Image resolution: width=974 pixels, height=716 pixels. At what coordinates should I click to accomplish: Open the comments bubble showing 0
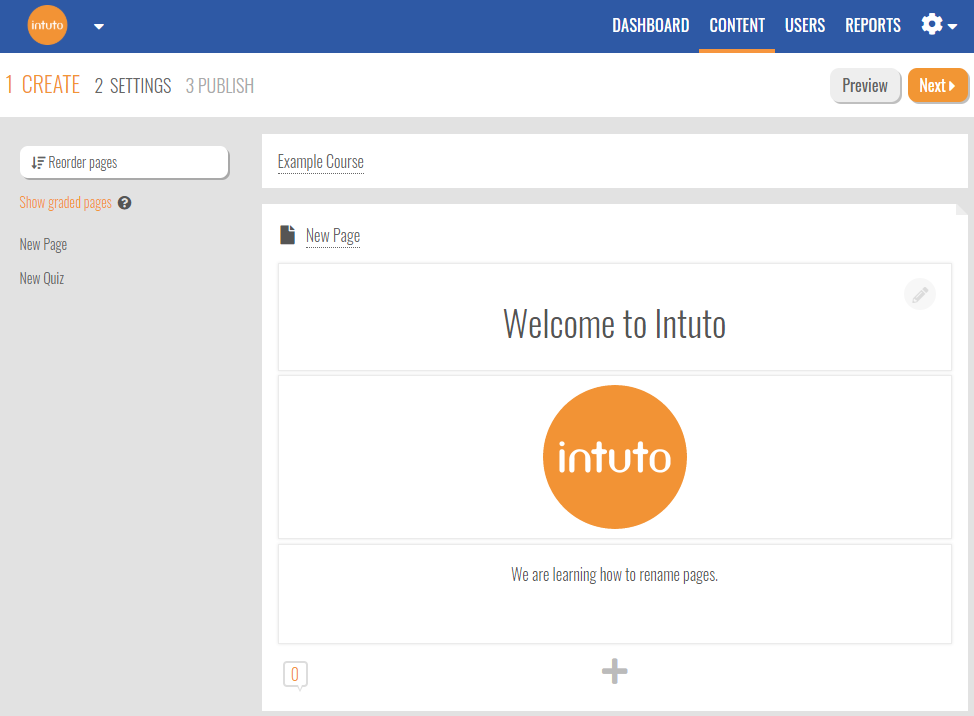point(295,675)
